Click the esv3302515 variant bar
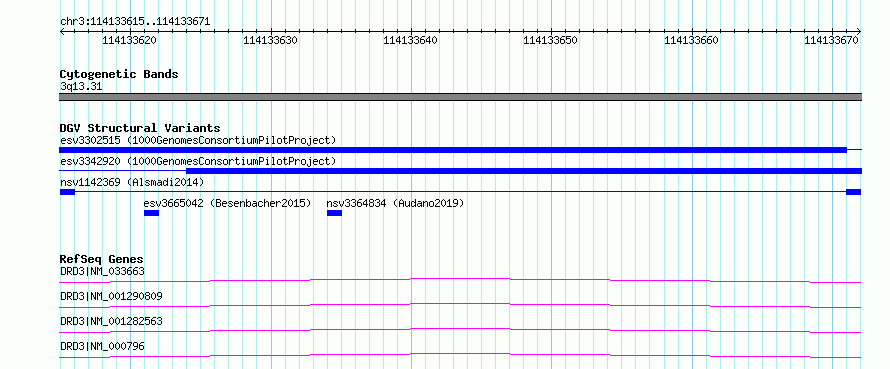This screenshot has width=890, height=369. click(453, 149)
